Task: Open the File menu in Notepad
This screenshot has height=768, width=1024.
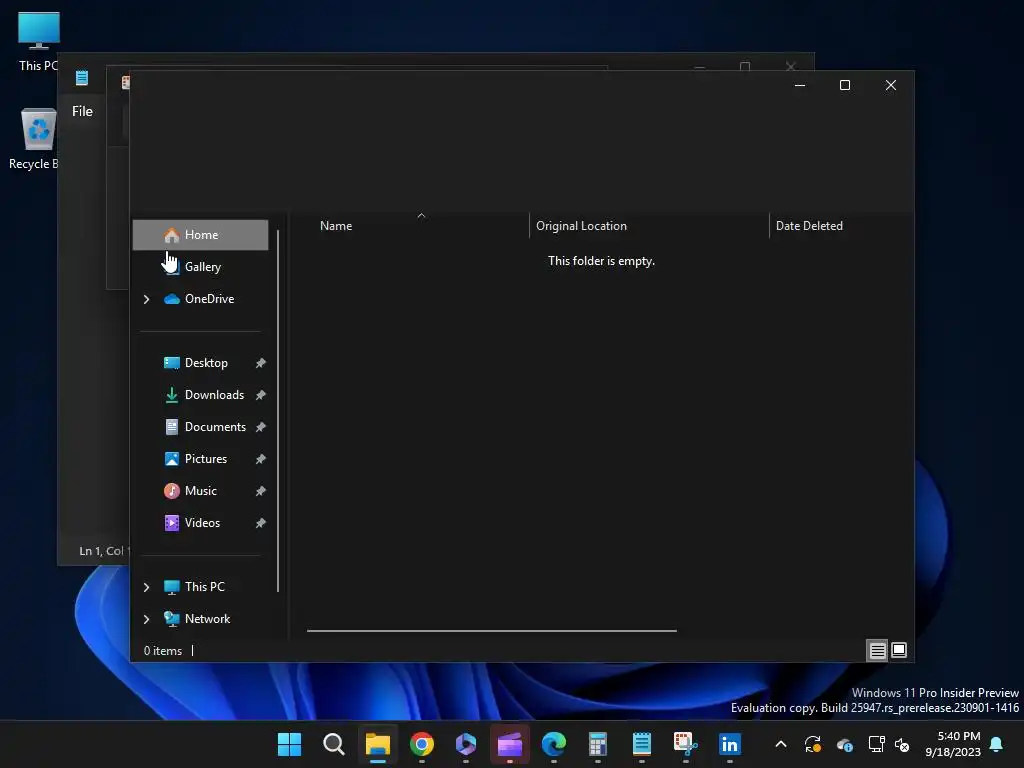Action: pyautogui.click(x=82, y=112)
